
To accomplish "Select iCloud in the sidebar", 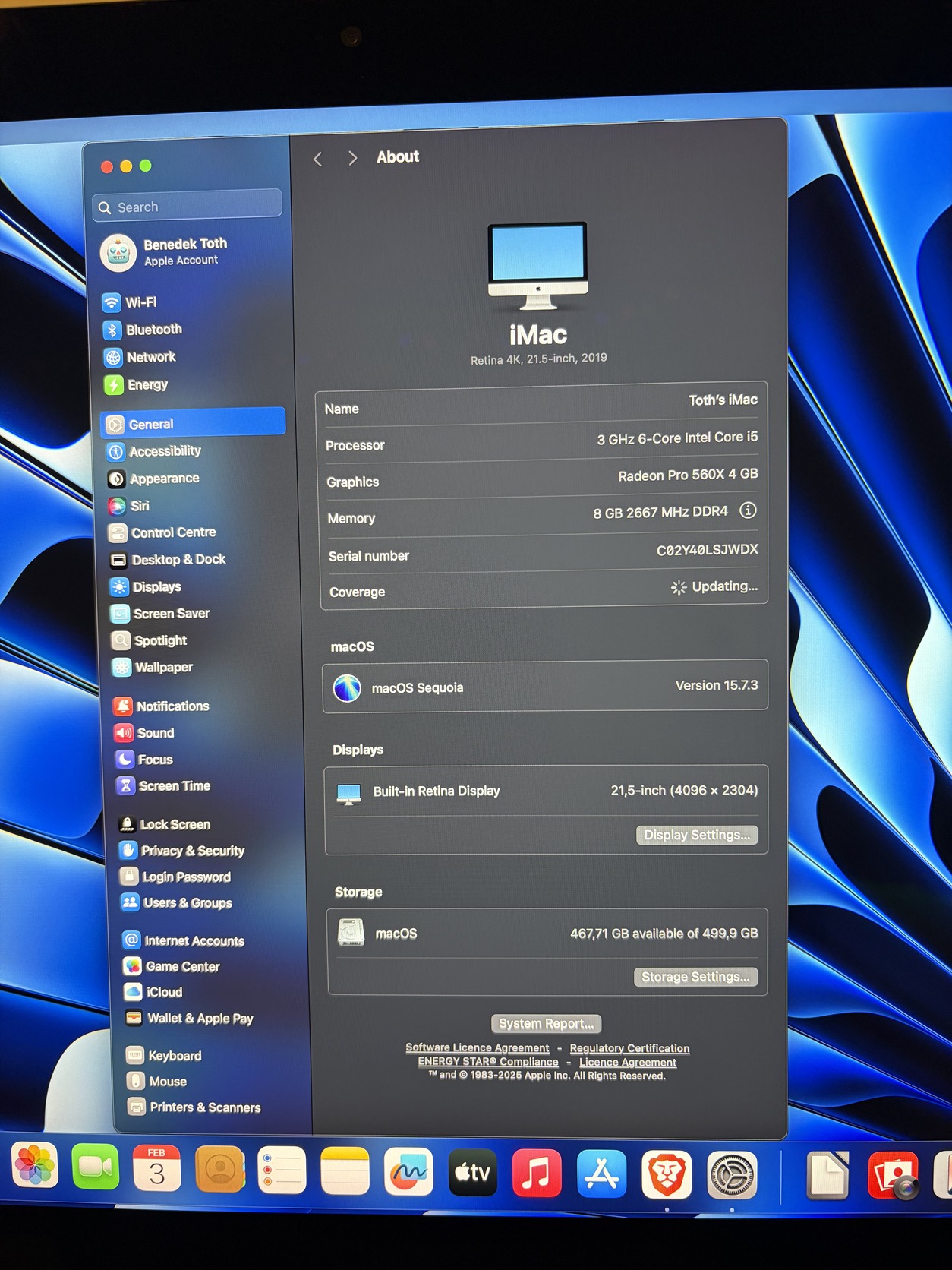I will [x=153, y=992].
